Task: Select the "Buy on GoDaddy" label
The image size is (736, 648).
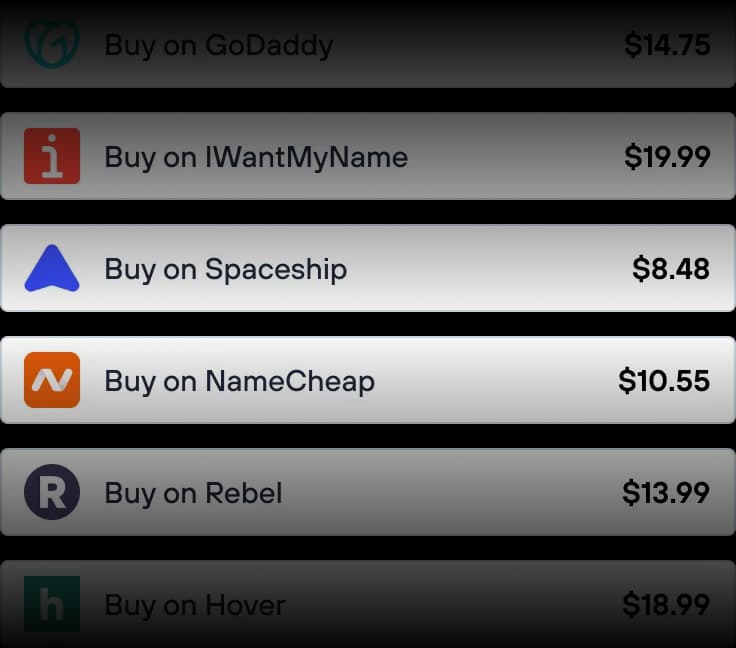Action: (x=218, y=45)
